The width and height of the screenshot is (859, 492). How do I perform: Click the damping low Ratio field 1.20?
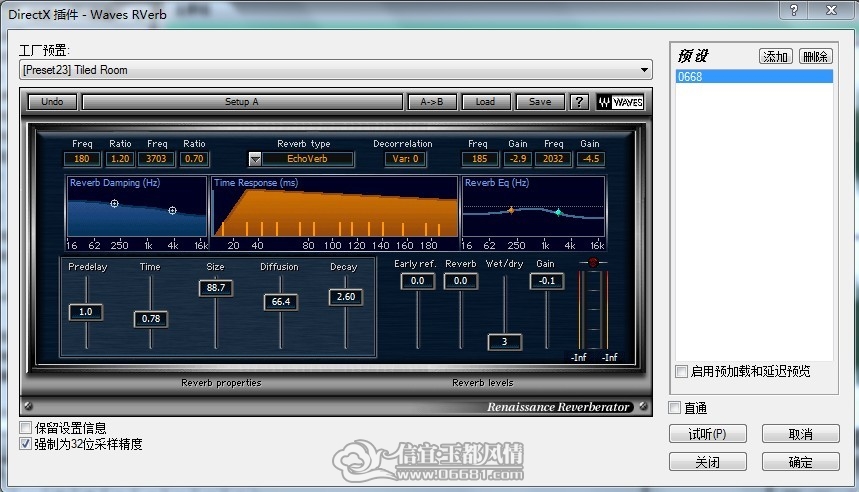pyautogui.click(x=120, y=159)
